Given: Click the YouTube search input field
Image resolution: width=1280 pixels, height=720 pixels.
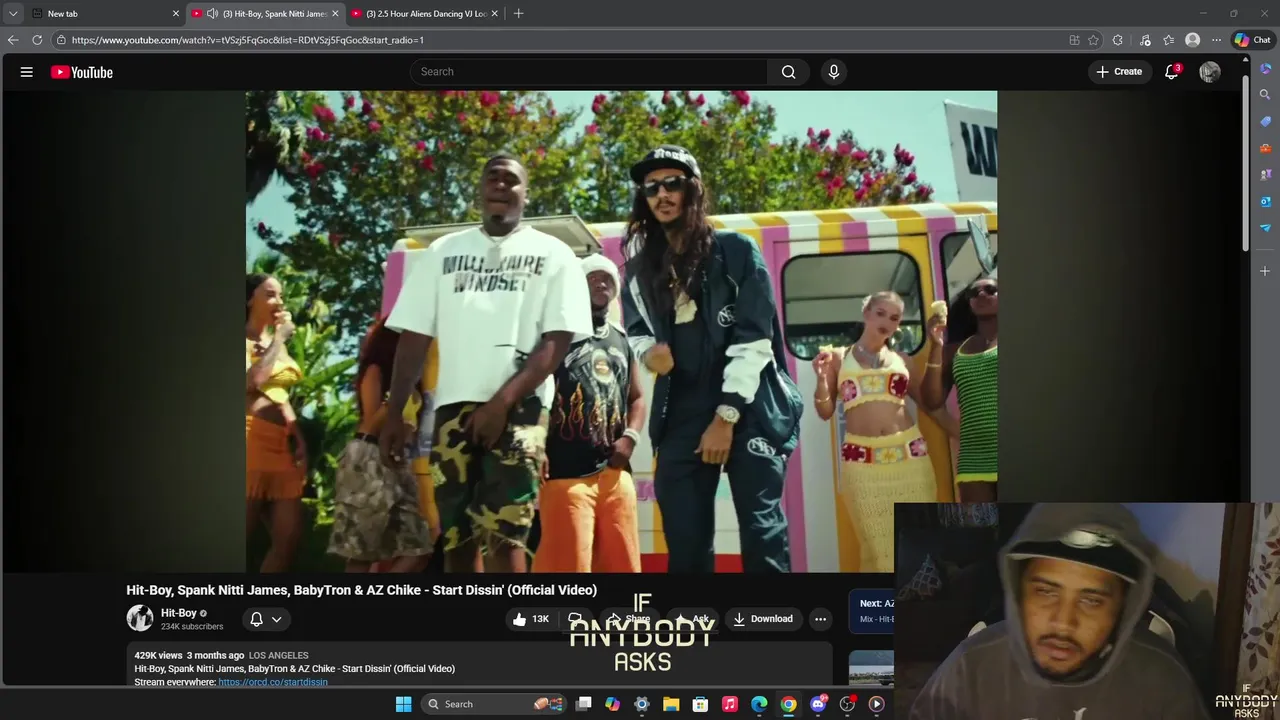Looking at the screenshot, I should 590,72.
